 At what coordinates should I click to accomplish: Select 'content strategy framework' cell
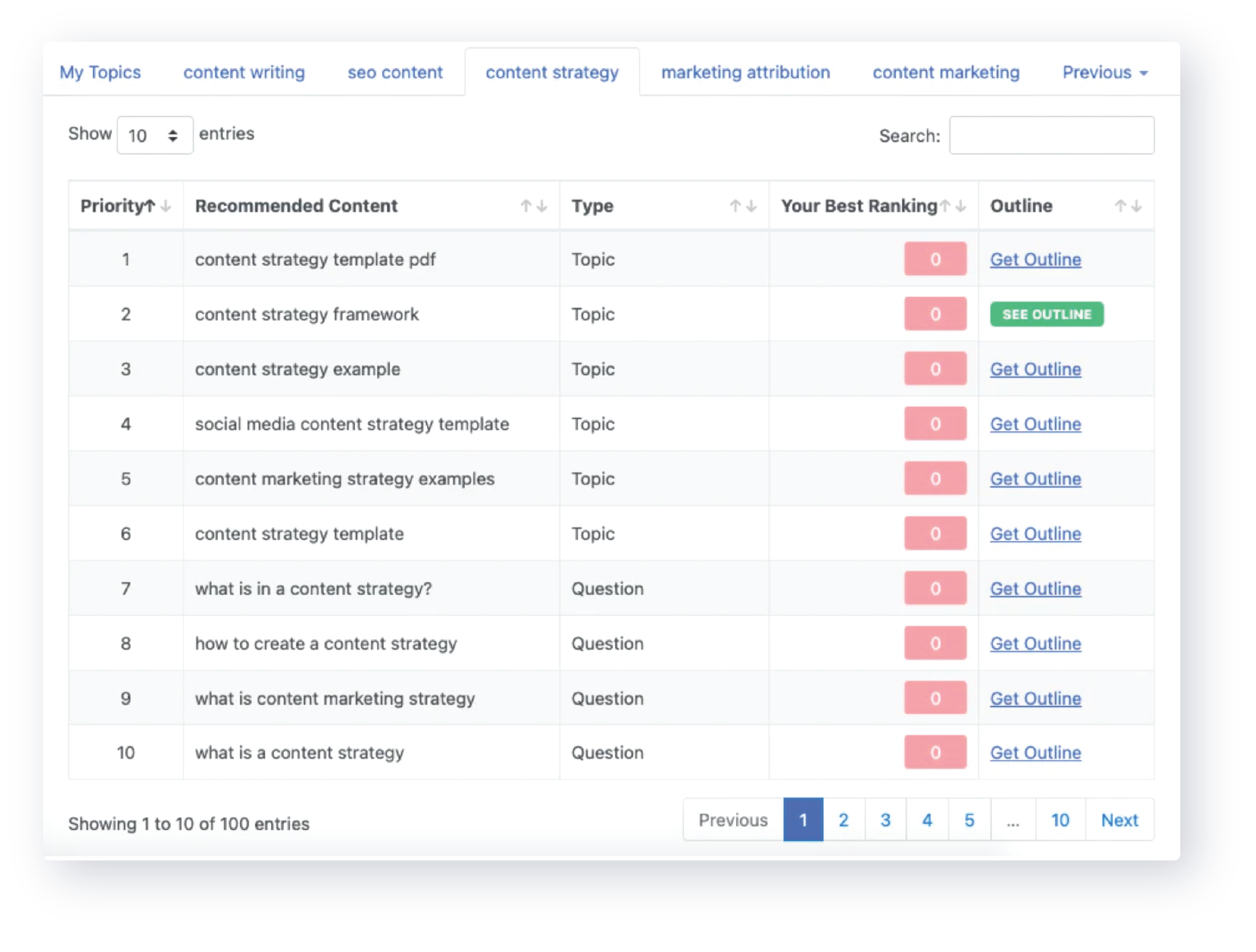[x=371, y=315]
